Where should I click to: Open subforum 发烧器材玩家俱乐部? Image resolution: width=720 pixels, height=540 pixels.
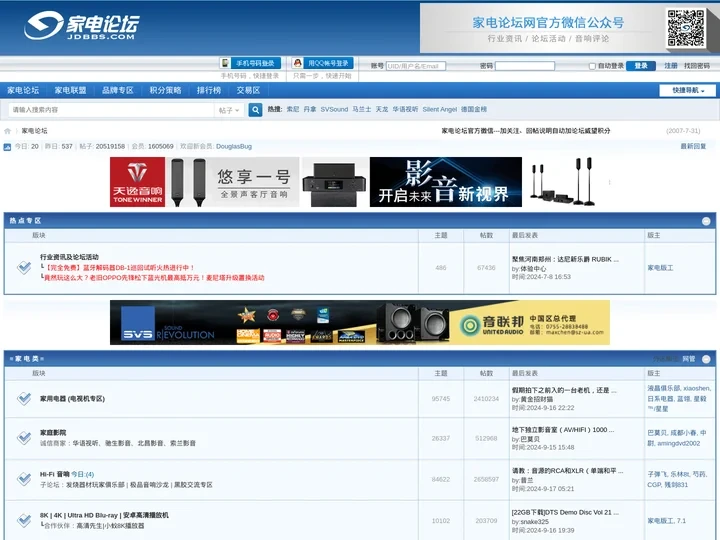(x=96, y=484)
